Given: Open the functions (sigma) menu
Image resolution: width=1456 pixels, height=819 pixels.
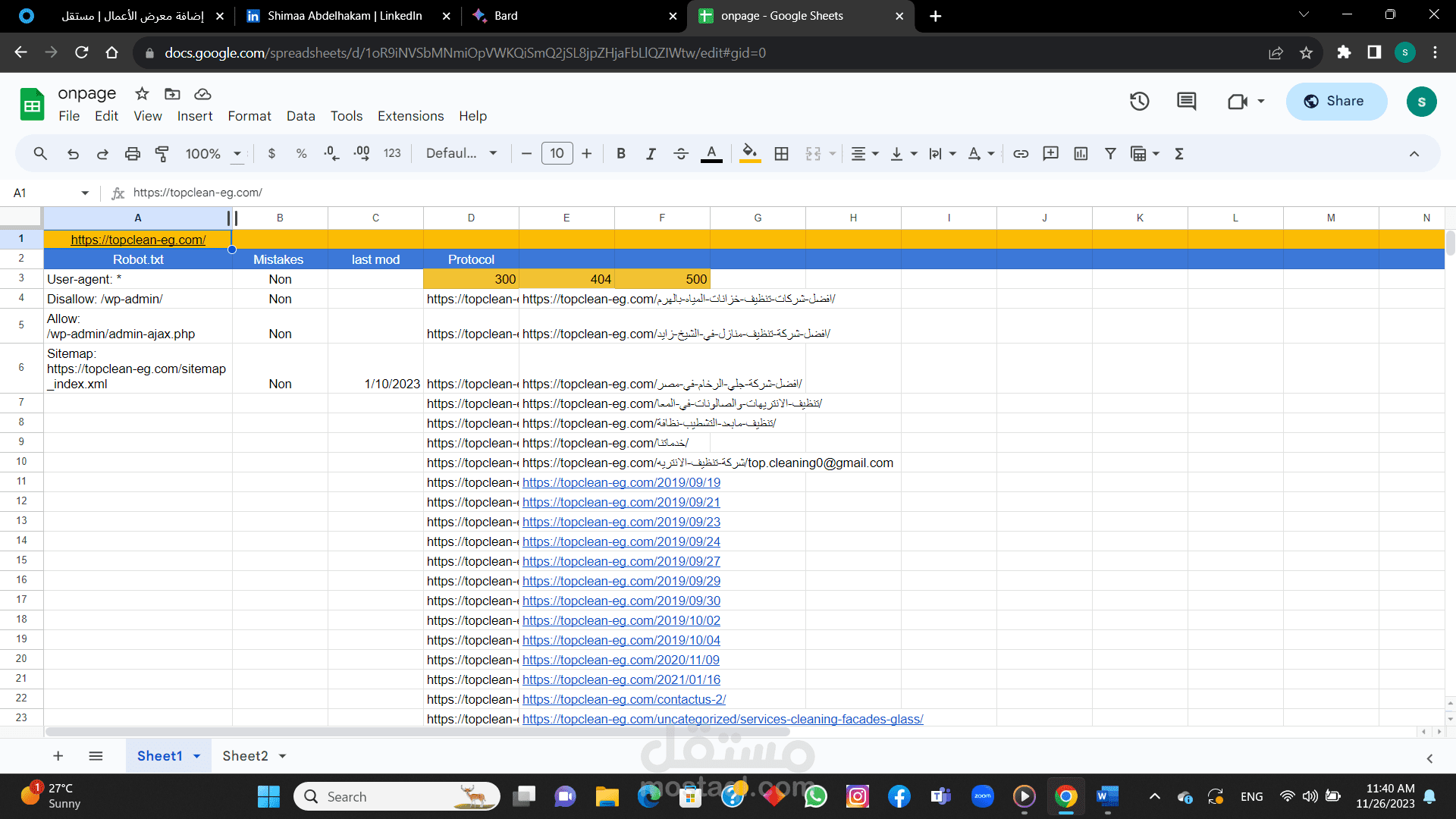Looking at the screenshot, I should (x=1179, y=153).
